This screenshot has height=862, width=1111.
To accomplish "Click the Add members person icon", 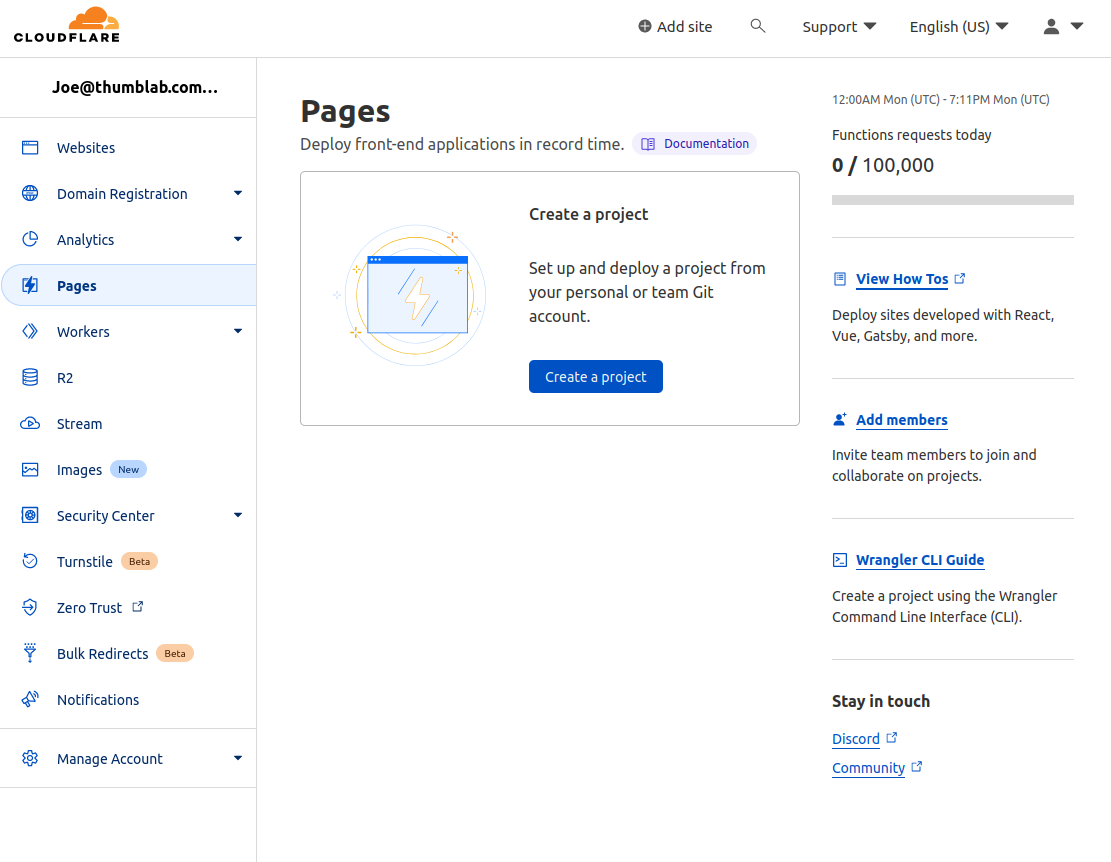I will point(840,419).
